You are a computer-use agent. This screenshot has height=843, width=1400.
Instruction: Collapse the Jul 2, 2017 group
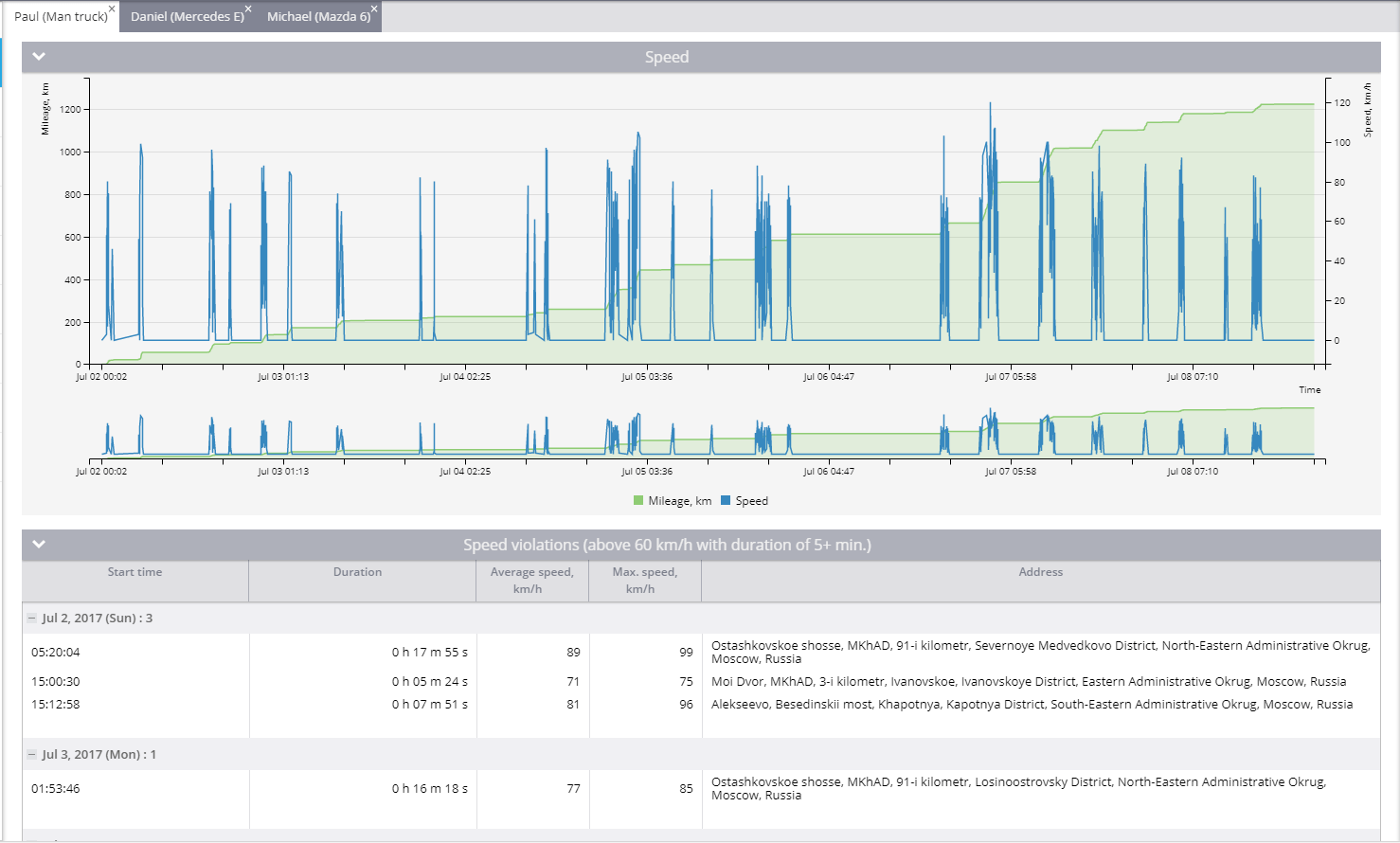tap(32, 619)
